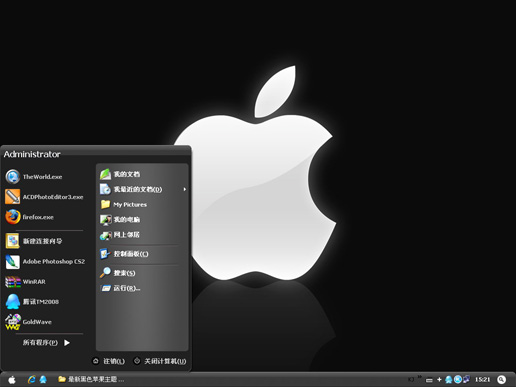Open ACDPhotoEditor3.exe from the start menu

pos(44,197)
